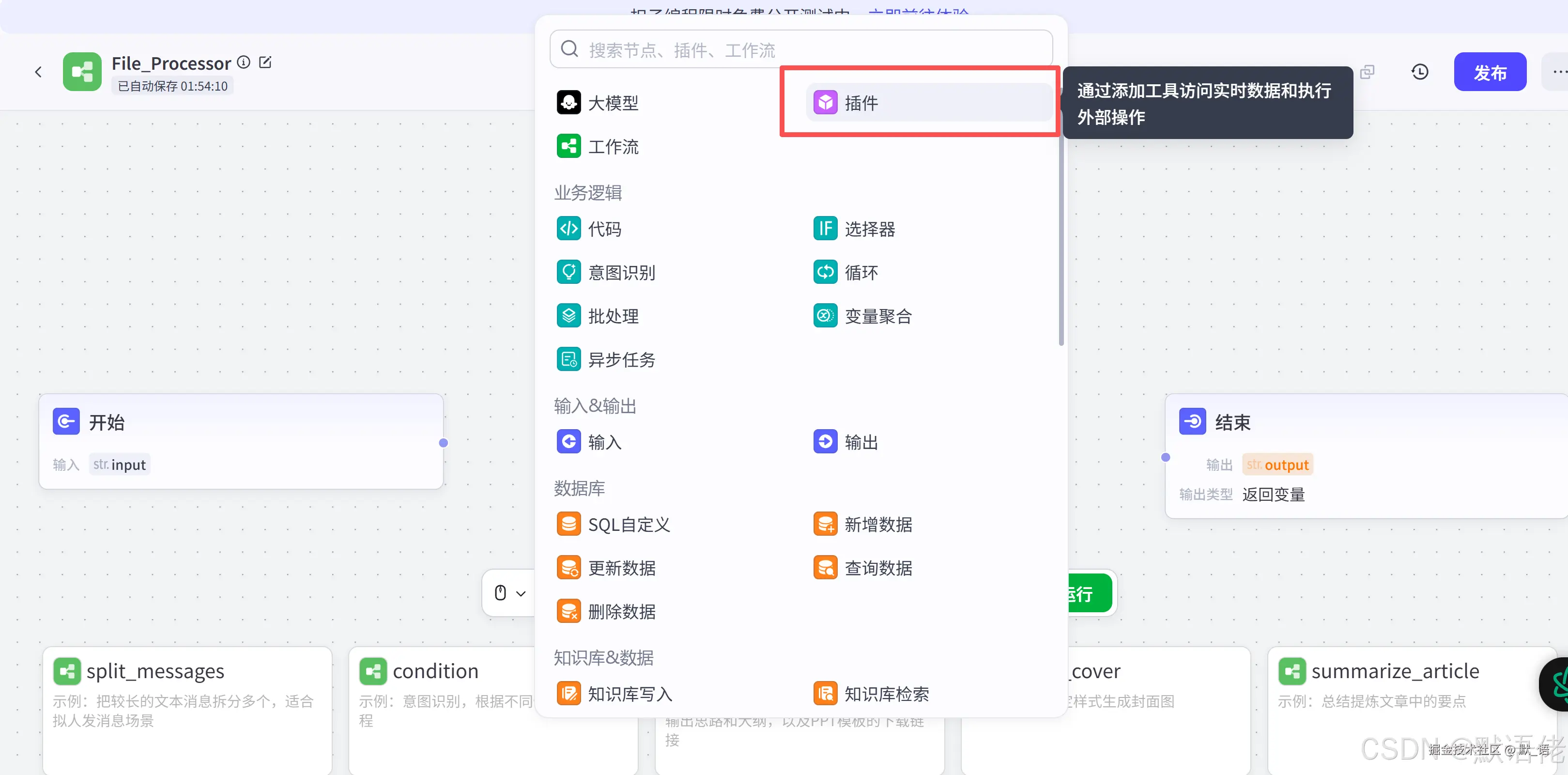The image size is (1568, 775).
Task: Add an 意图识别 intent recognition node
Action: [x=621, y=272]
